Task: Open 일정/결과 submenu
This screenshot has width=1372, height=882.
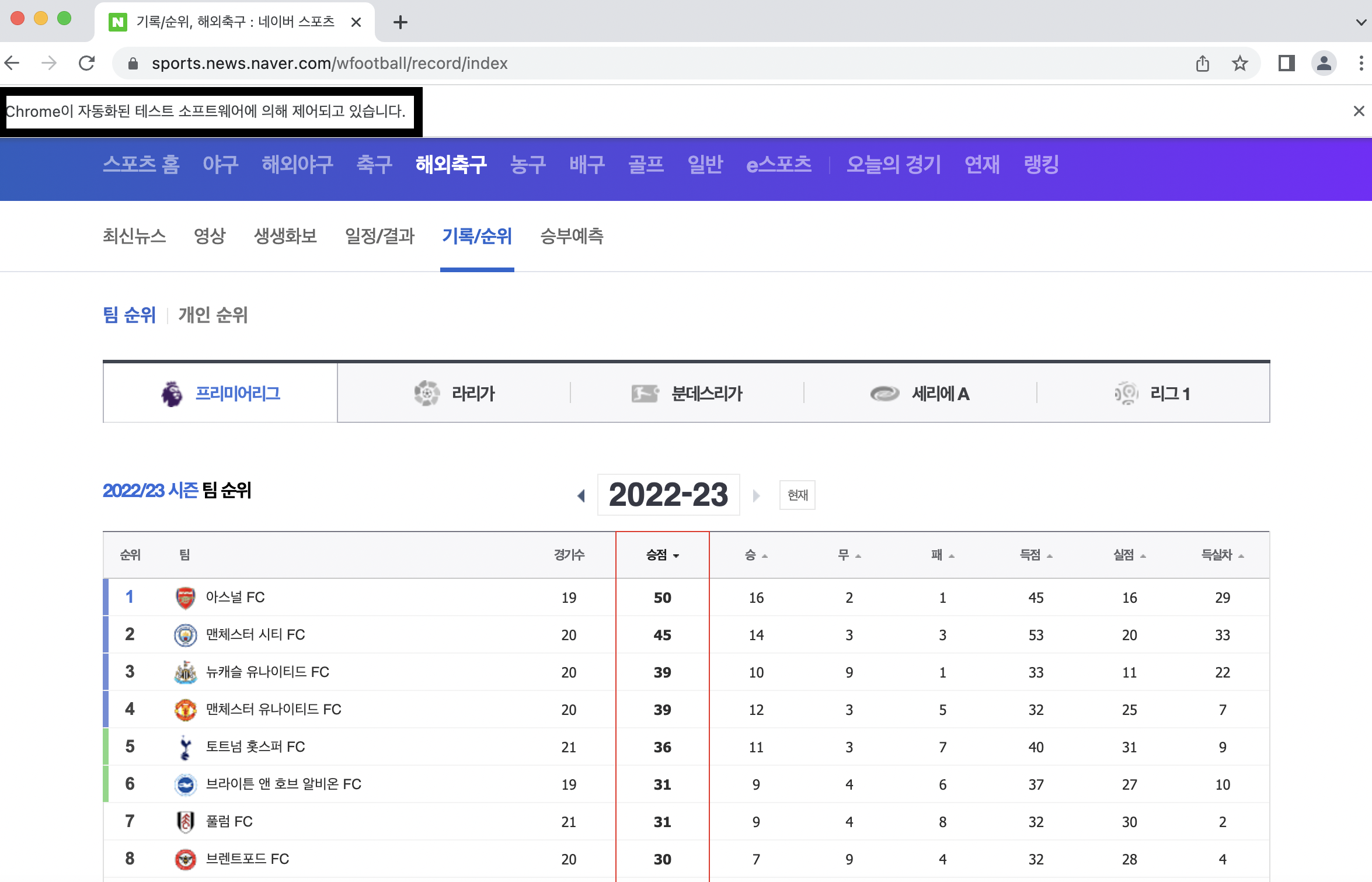Action: click(379, 236)
